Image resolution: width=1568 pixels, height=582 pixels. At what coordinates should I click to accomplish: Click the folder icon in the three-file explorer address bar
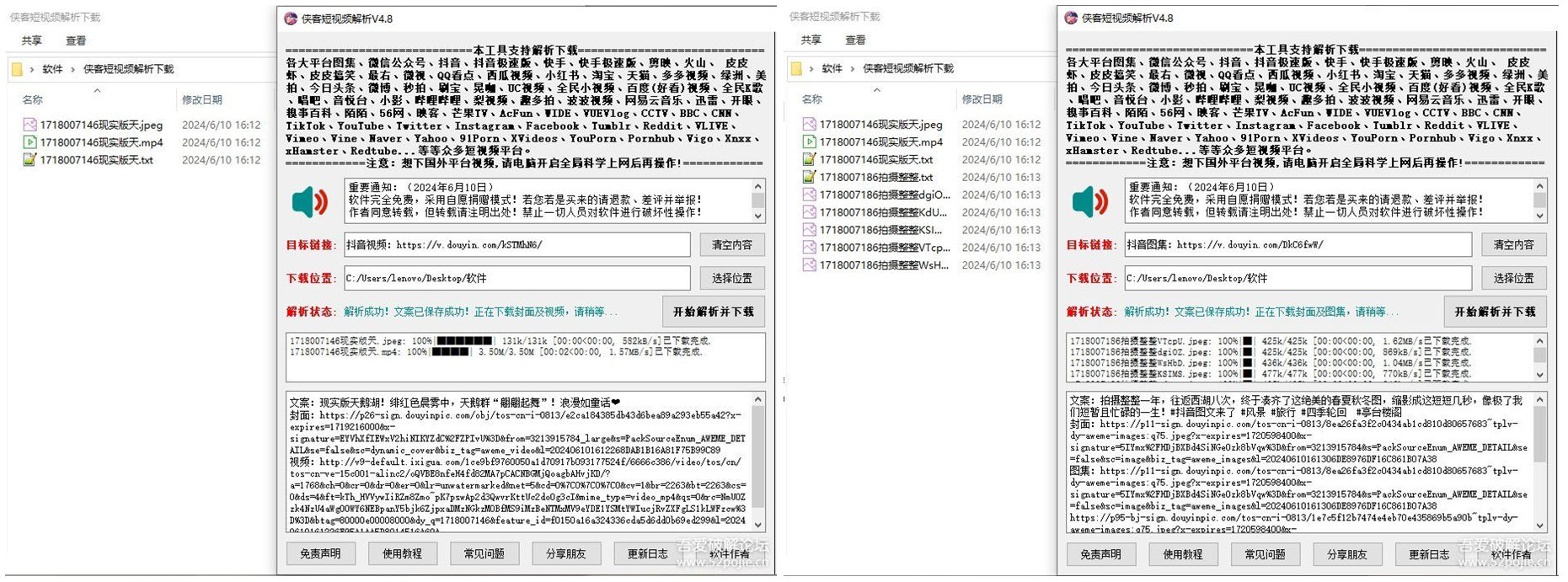coord(17,69)
